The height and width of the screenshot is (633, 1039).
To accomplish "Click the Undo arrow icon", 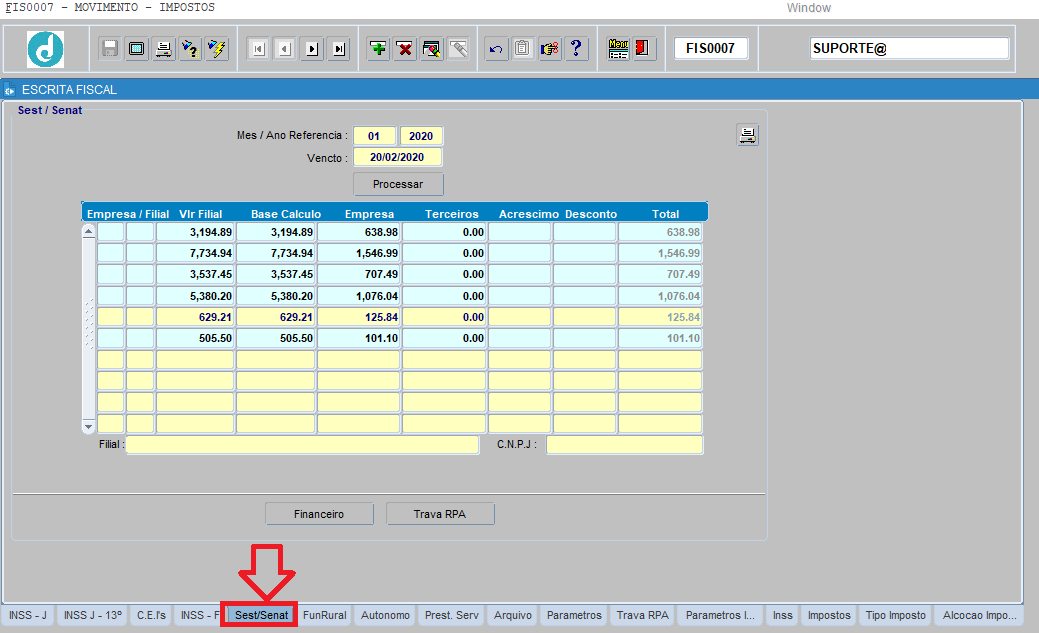I will point(496,49).
